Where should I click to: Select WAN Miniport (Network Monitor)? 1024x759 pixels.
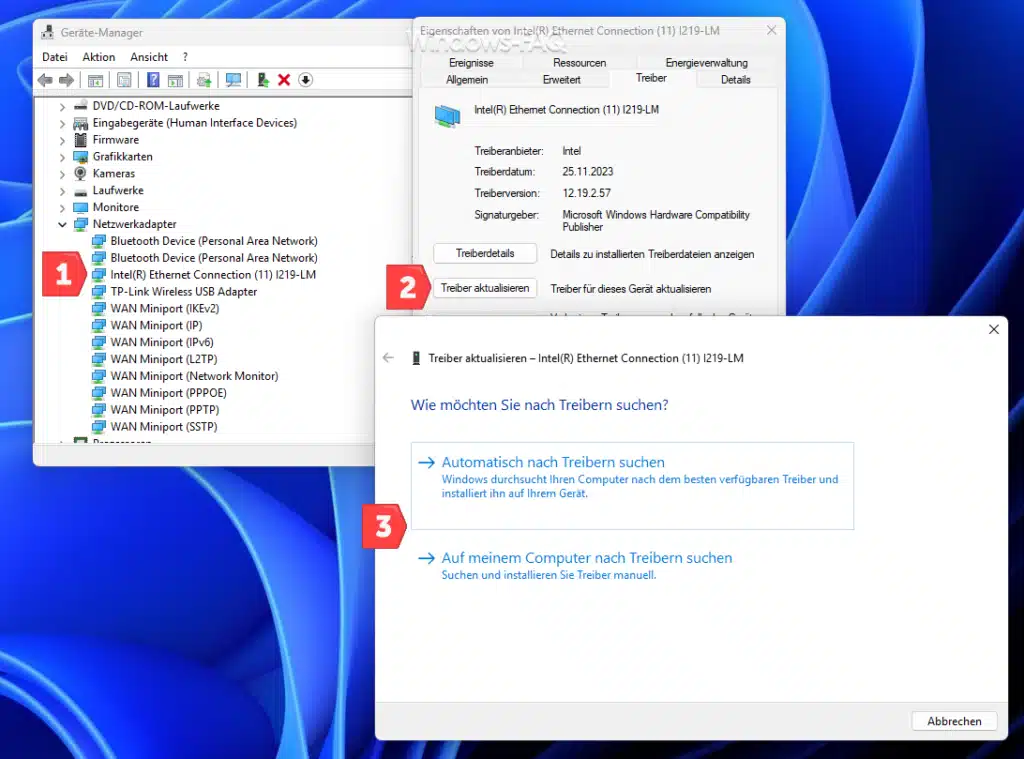point(194,376)
